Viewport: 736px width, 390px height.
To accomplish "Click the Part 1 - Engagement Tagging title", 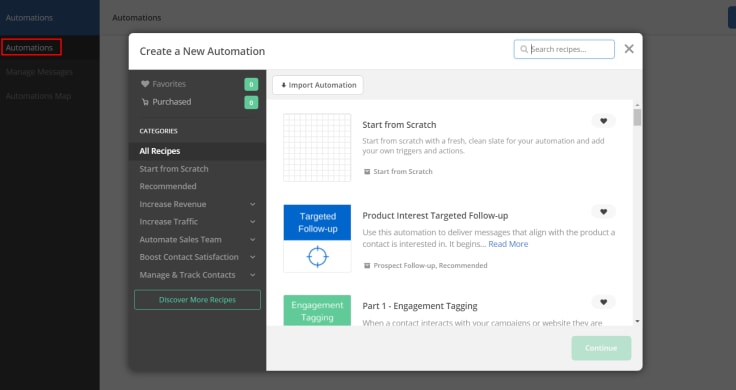I will [x=420, y=306].
